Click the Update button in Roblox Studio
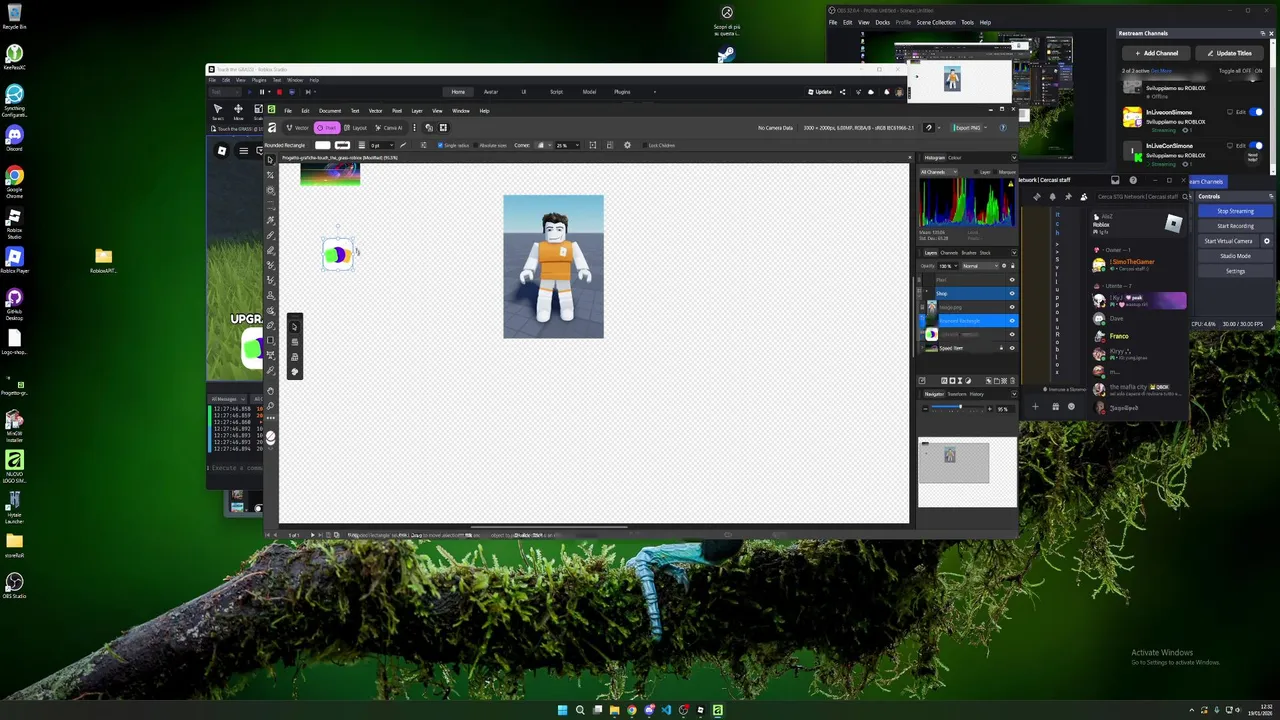Viewport: 1280px width, 720px height. pos(820,92)
